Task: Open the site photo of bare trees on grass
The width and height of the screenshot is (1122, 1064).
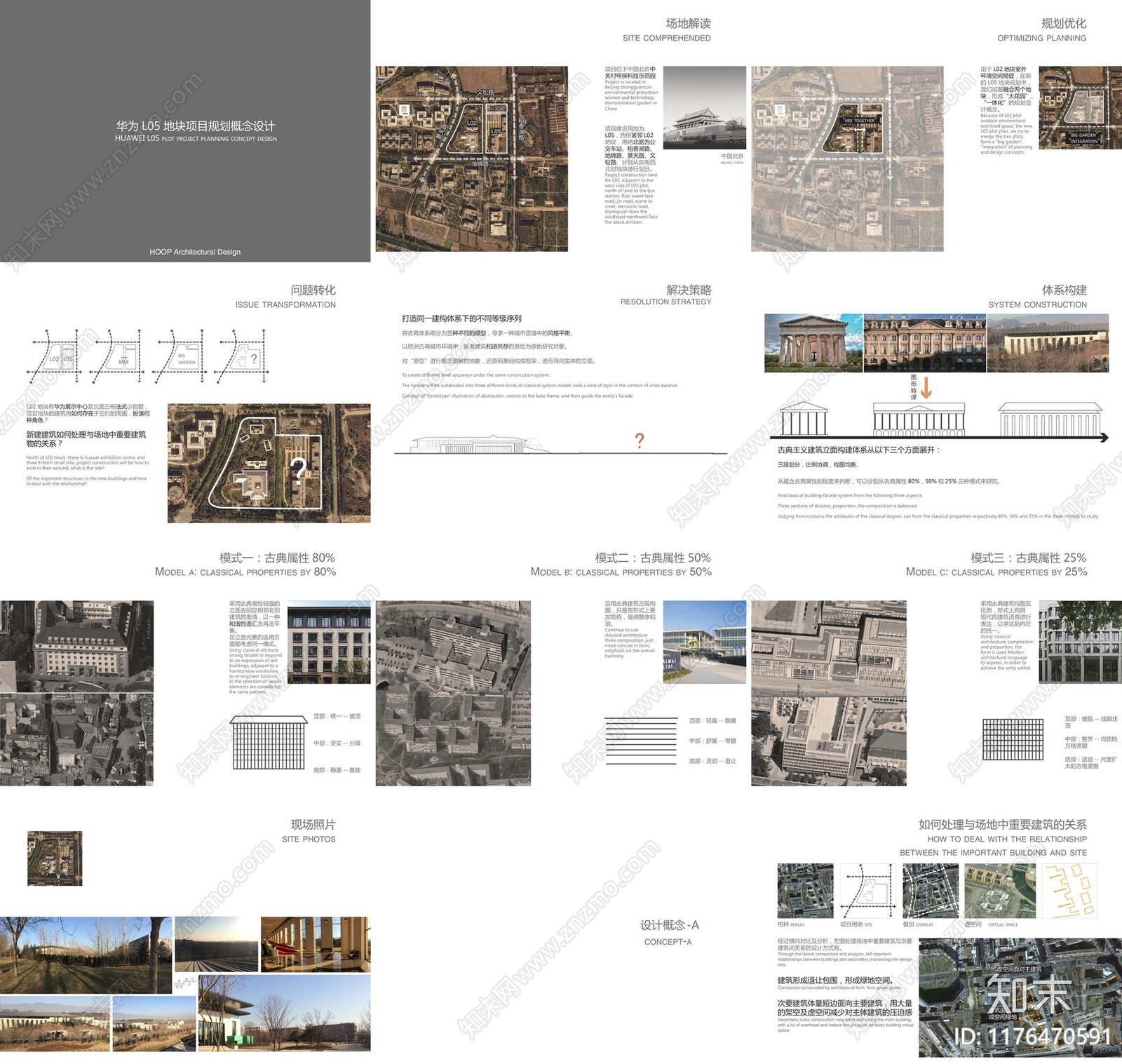Action: [86, 955]
